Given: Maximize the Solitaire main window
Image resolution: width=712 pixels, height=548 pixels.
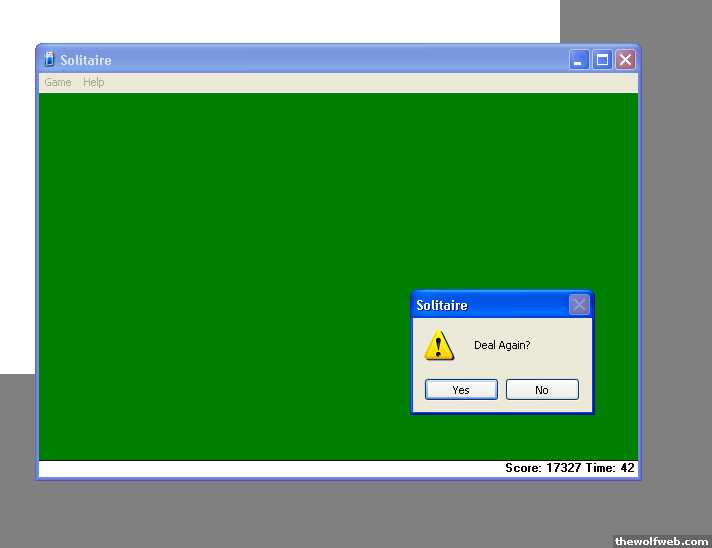Looking at the screenshot, I should pyautogui.click(x=602, y=60).
